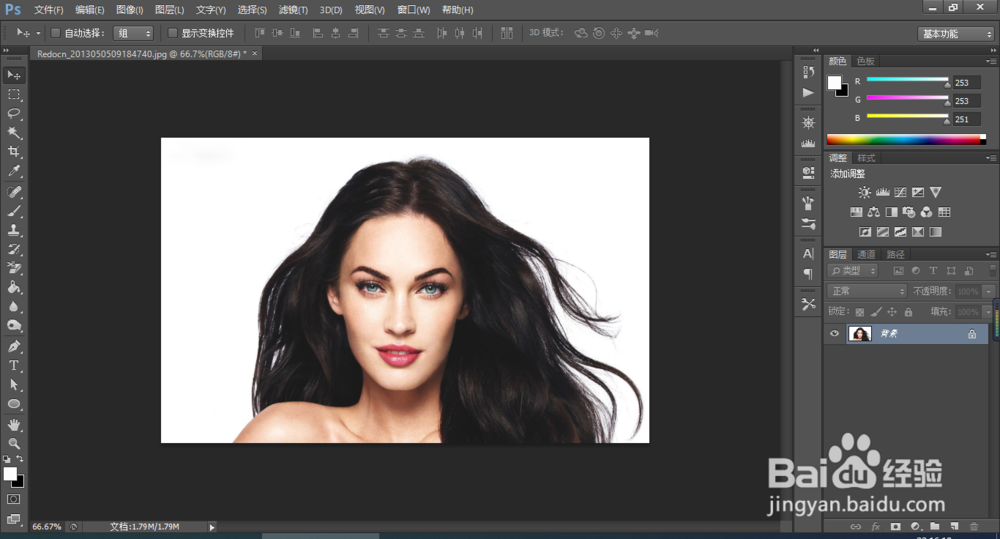
Task: Select the Eraser tool
Action: (14, 268)
